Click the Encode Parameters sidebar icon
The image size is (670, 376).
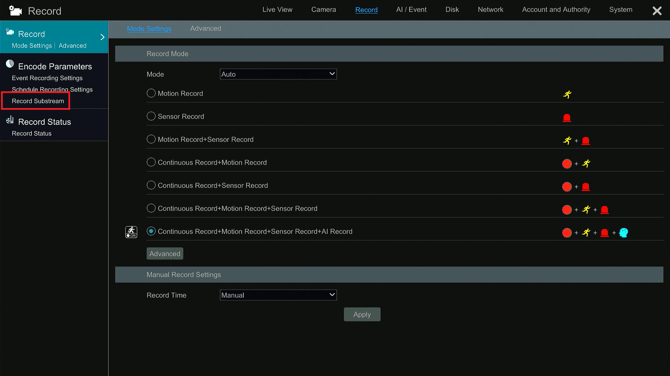[10, 65]
